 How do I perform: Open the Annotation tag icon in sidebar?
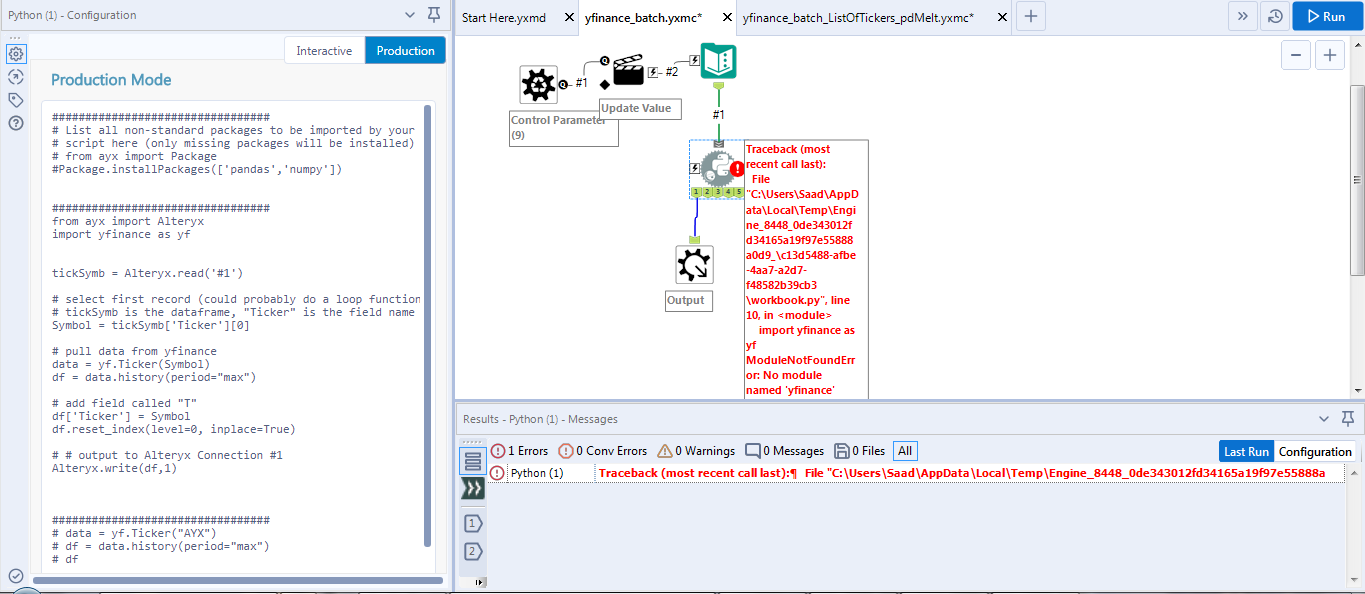tap(16, 99)
